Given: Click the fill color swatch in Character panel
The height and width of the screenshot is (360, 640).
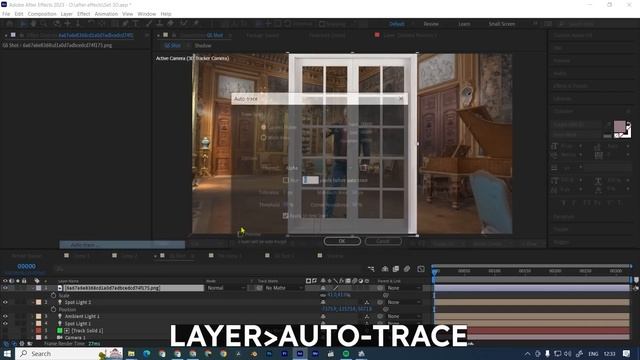Looking at the screenshot, I should [619, 127].
